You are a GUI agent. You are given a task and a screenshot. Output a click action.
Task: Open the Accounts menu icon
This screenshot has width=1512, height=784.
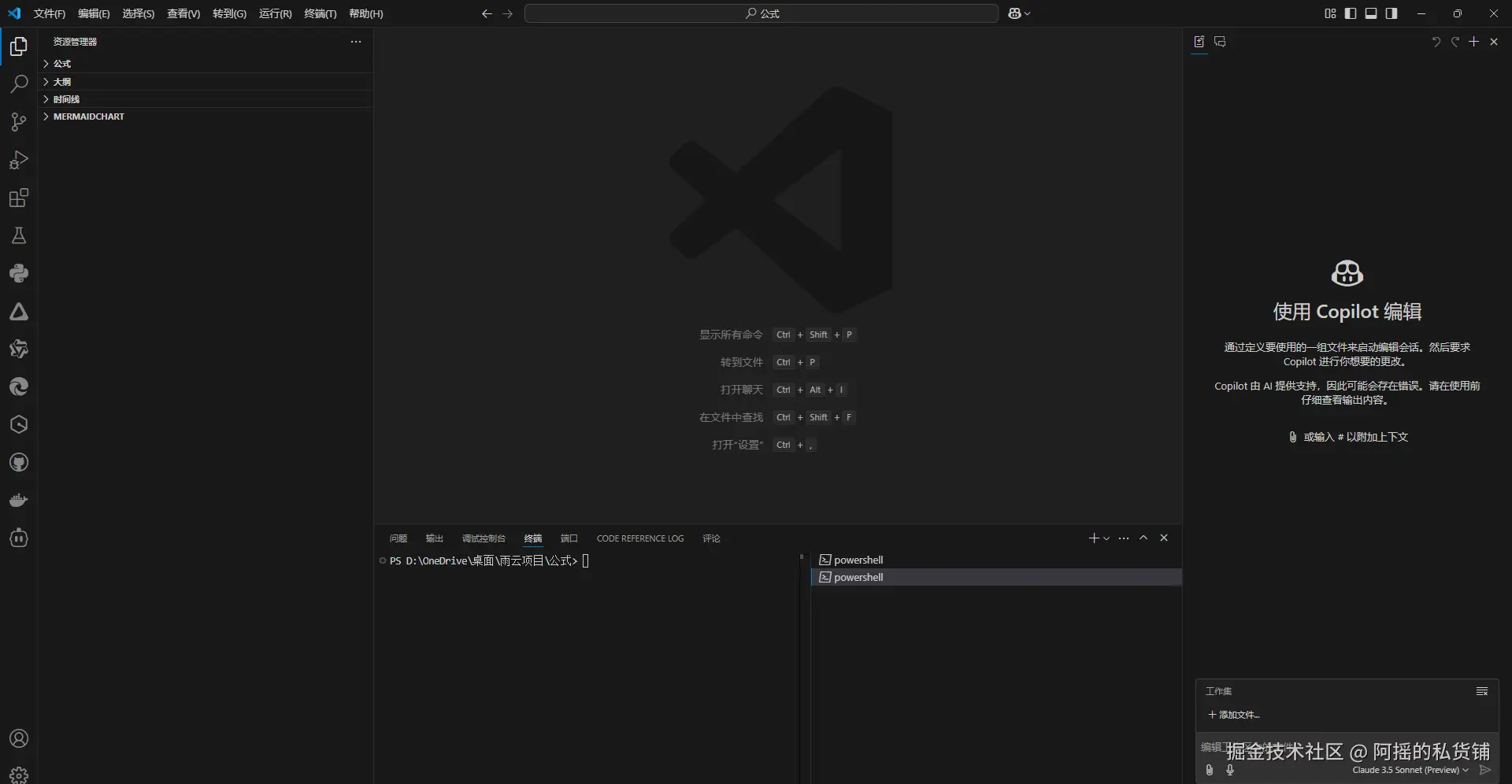19,738
